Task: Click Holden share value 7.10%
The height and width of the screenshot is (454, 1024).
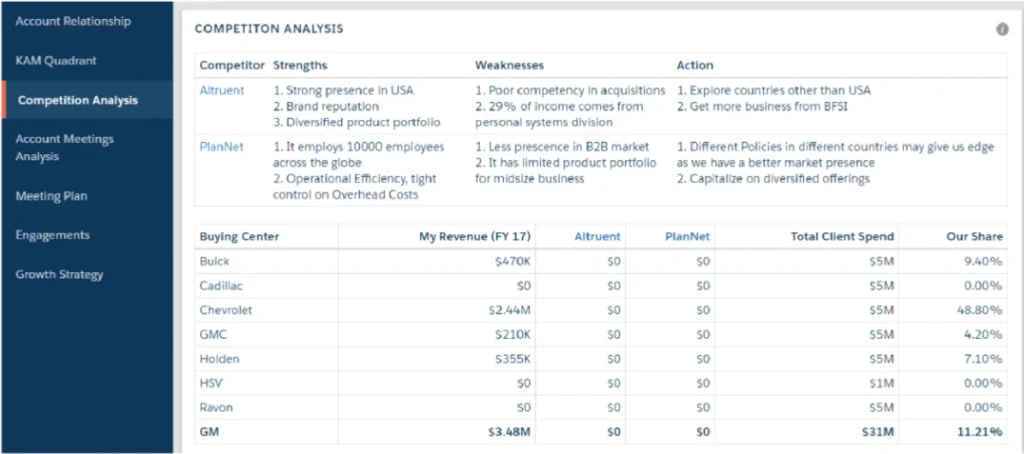Action: point(983,359)
